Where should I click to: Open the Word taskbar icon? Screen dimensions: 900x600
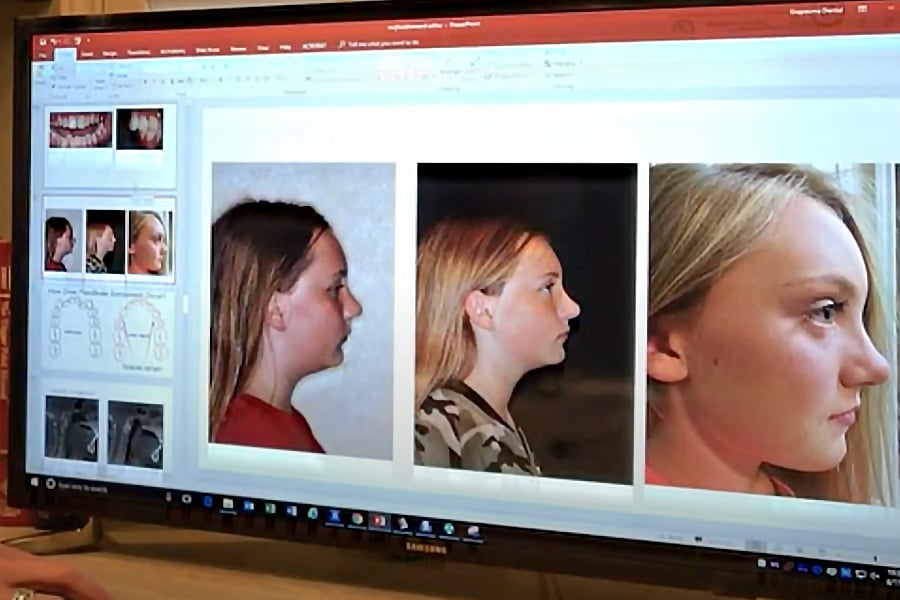pos(292,510)
